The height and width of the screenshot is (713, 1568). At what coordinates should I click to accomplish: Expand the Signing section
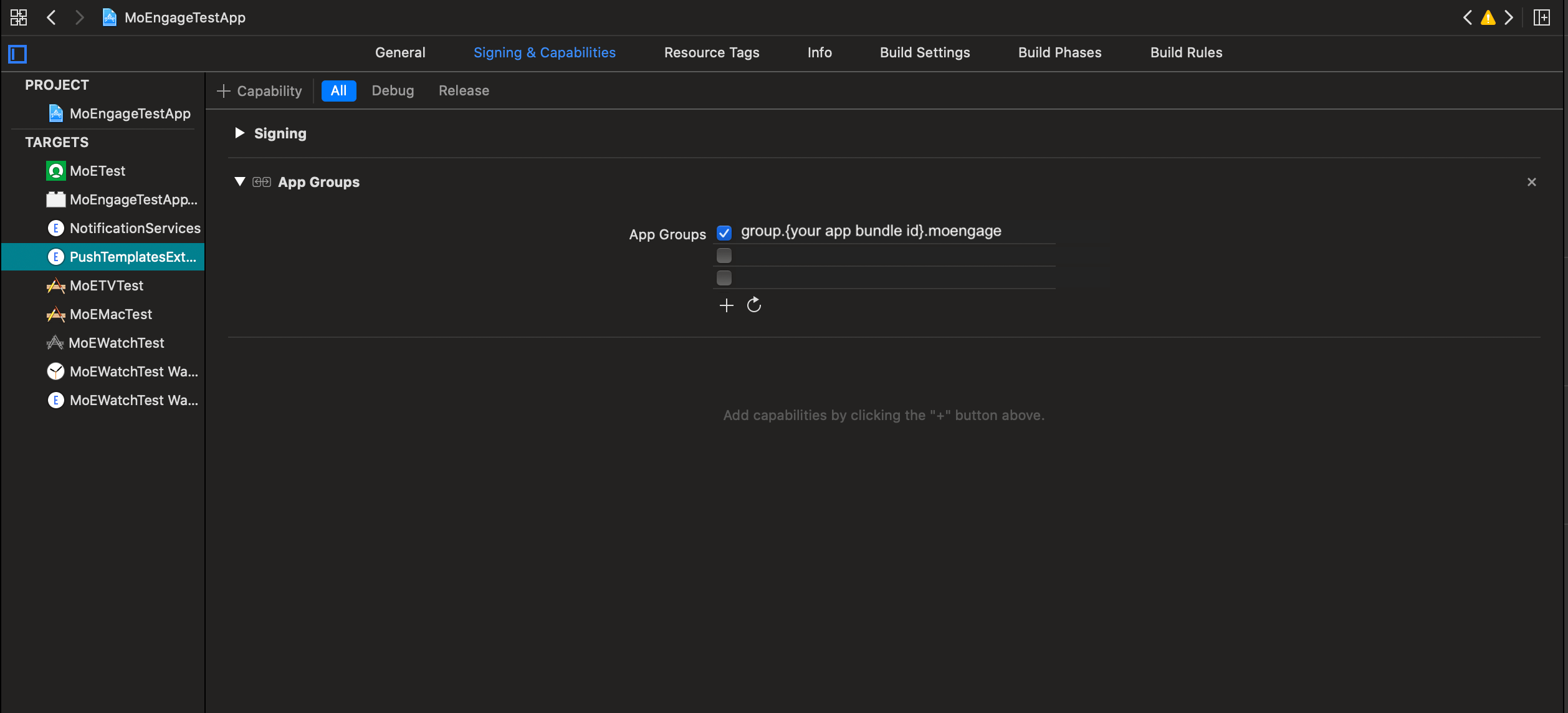click(x=239, y=133)
